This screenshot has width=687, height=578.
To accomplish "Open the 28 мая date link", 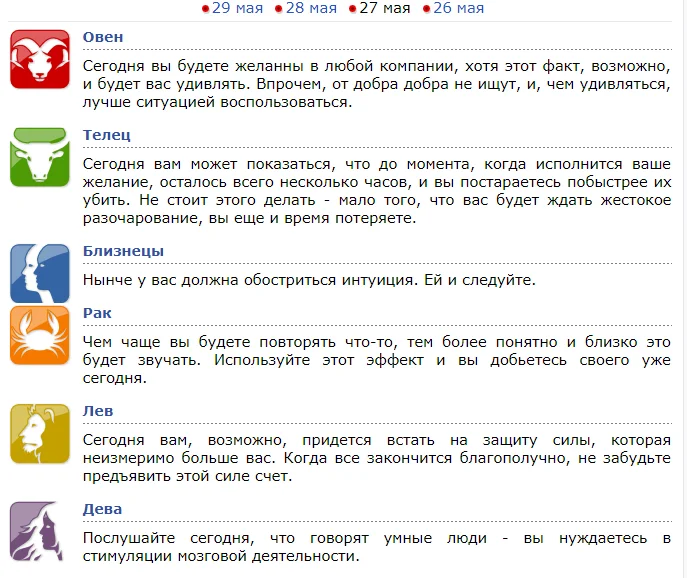I will [x=311, y=8].
